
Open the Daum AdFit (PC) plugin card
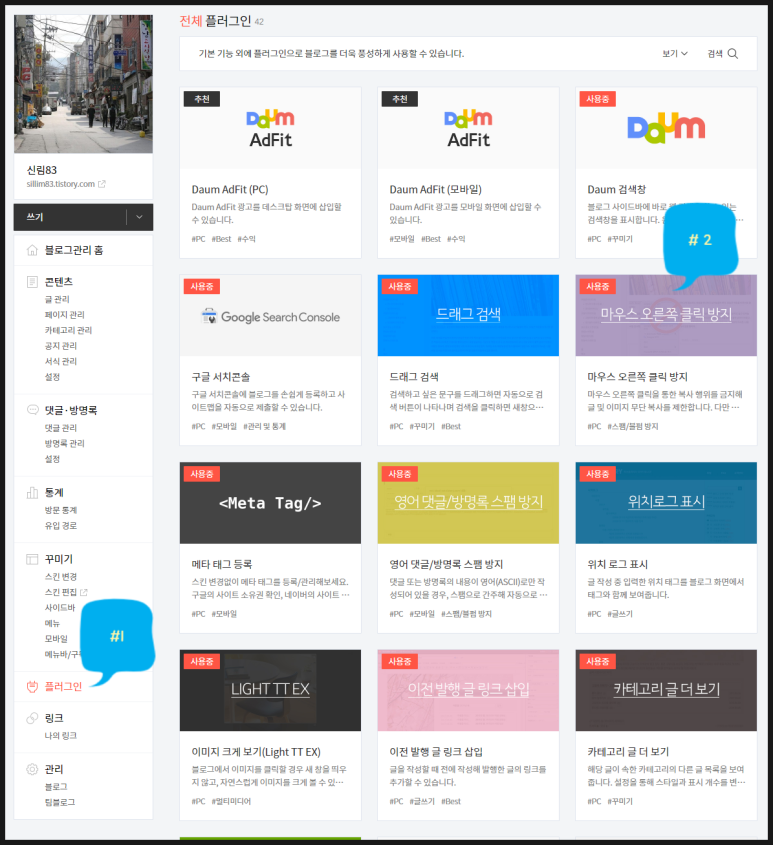[270, 172]
